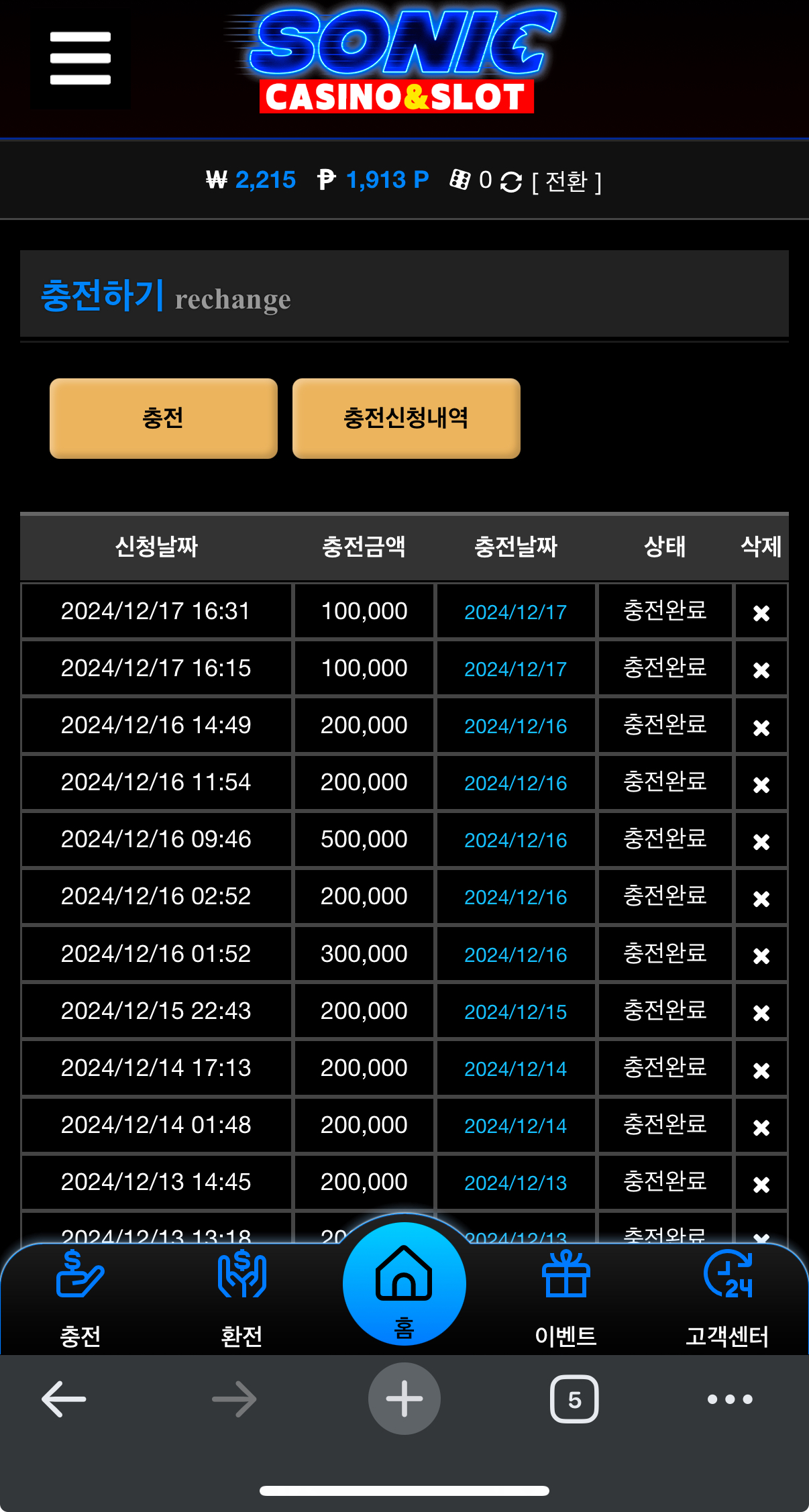Image resolution: width=809 pixels, height=1512 pixels.
Task: Open new browser tab with plus button
Action: pyautogui.click(x=404, y=1399)
